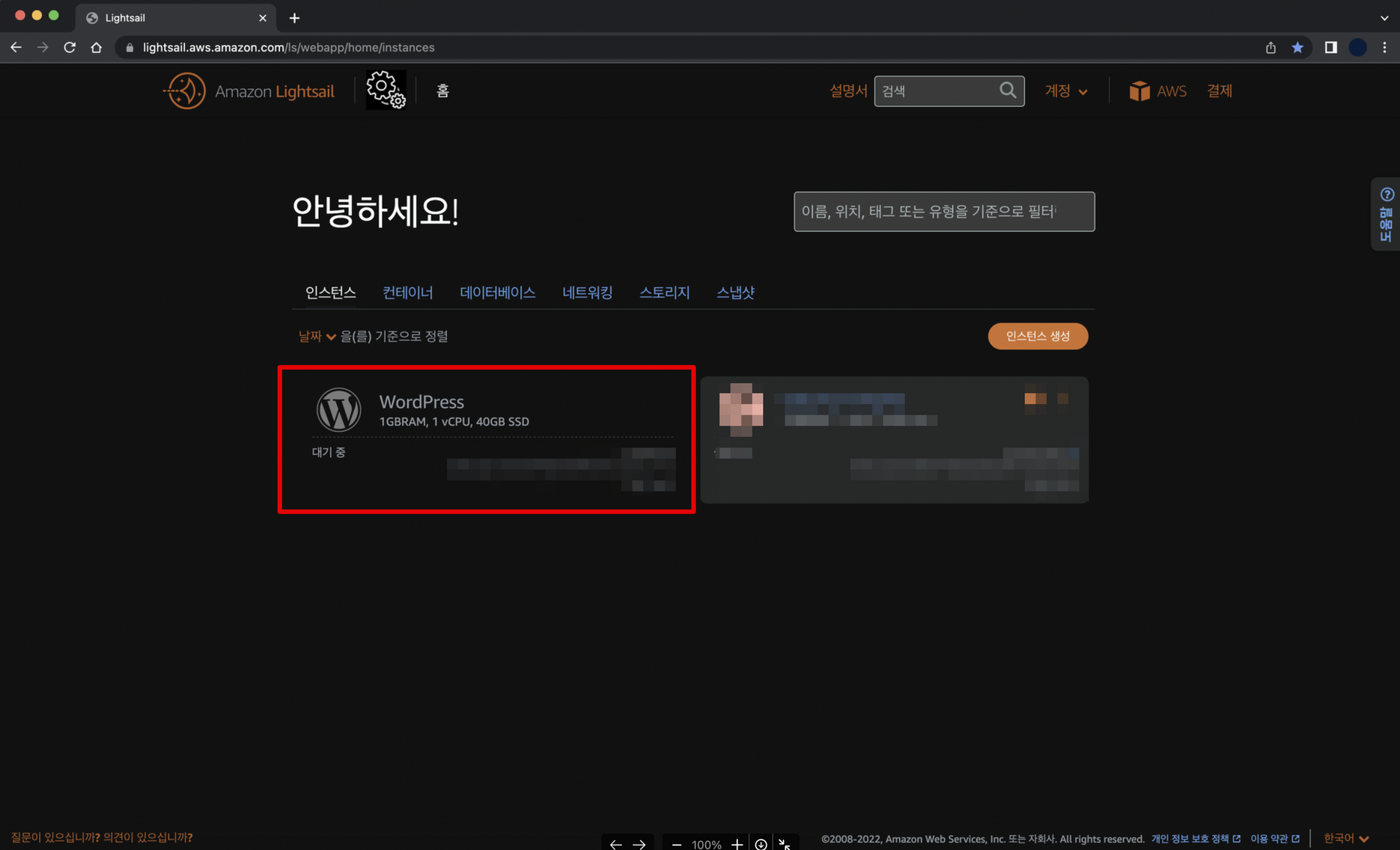
Task: Open the AWS console cube icon
Action: pyautogui.click(x=1139, y=91)
